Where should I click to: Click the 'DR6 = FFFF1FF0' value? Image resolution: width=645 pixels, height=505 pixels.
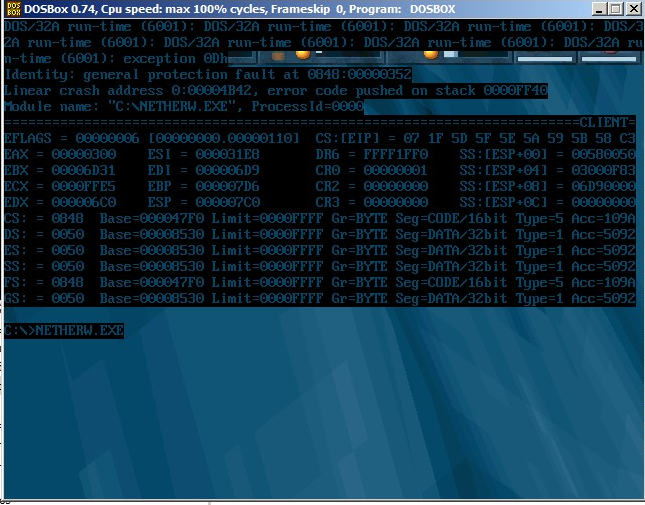(372, 154)
